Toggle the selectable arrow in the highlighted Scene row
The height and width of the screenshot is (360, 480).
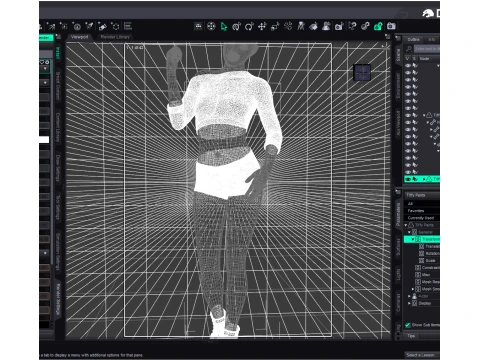tap(415, 179)
